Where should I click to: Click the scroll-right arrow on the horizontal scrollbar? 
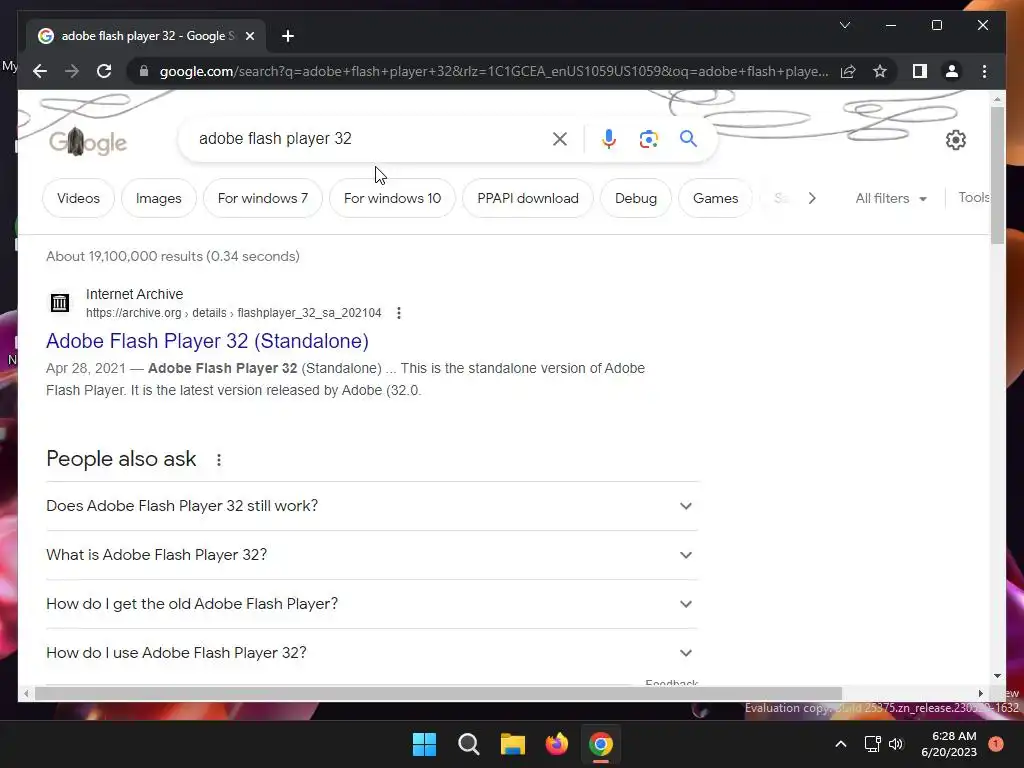point(980,694)
